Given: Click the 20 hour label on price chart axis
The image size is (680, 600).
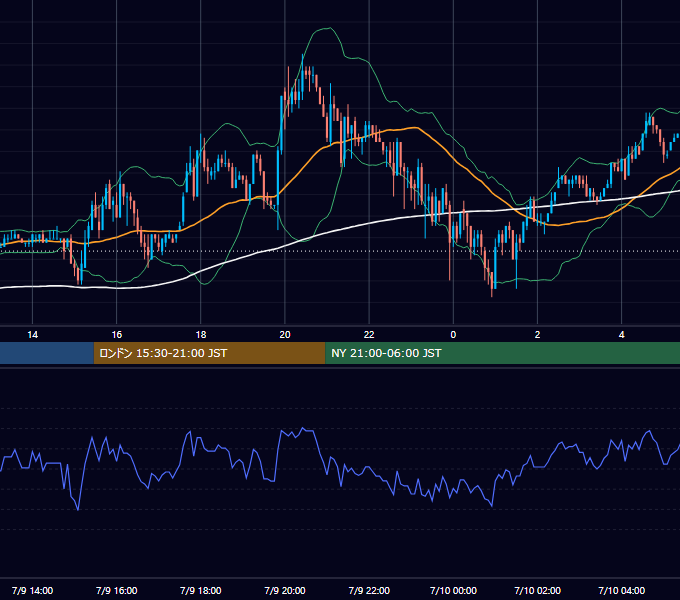Looking at the screenshot, I should point(285,335).
